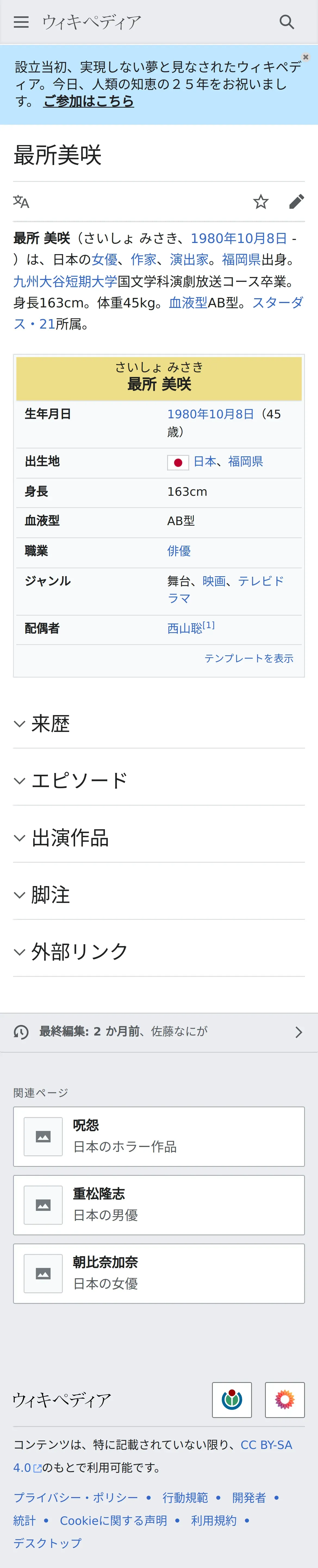318x1568 pixels.
Task: Dismiss the anniversary banner with the X
Action: click(x=306, y=57)
